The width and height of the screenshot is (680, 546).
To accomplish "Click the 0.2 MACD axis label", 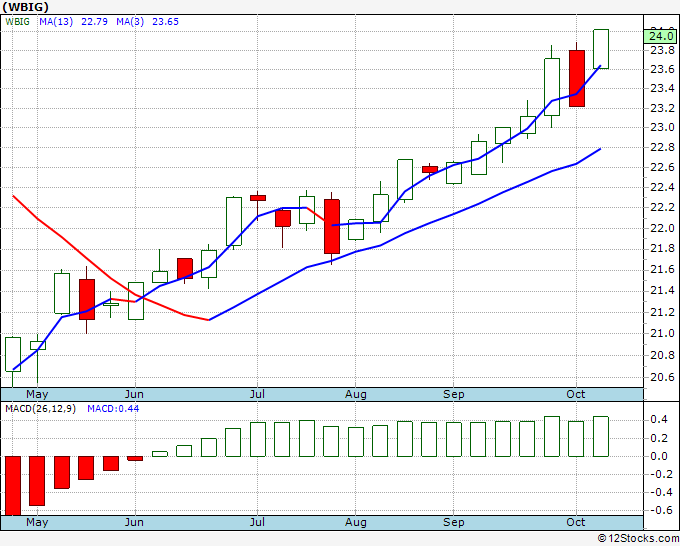I will (x=659, y=438).
